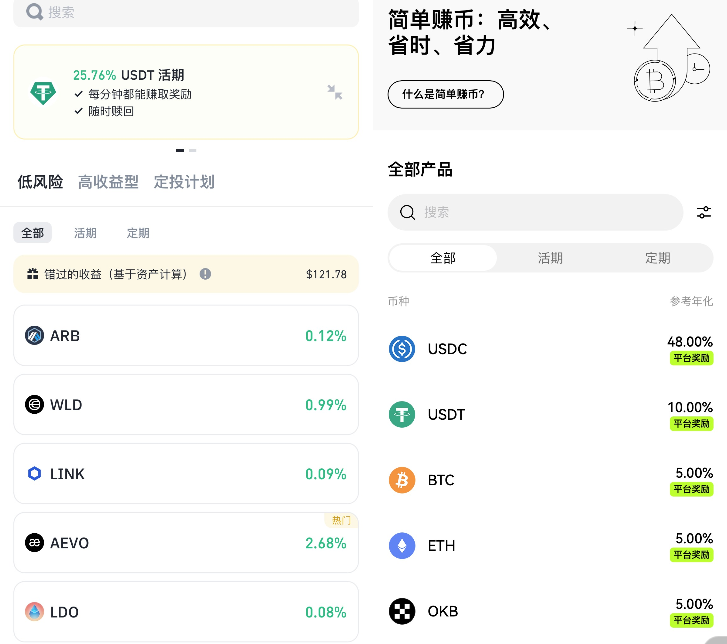Click the gift icon beside missed earnings
727x644 pixels.
click(x=32, y=274)
